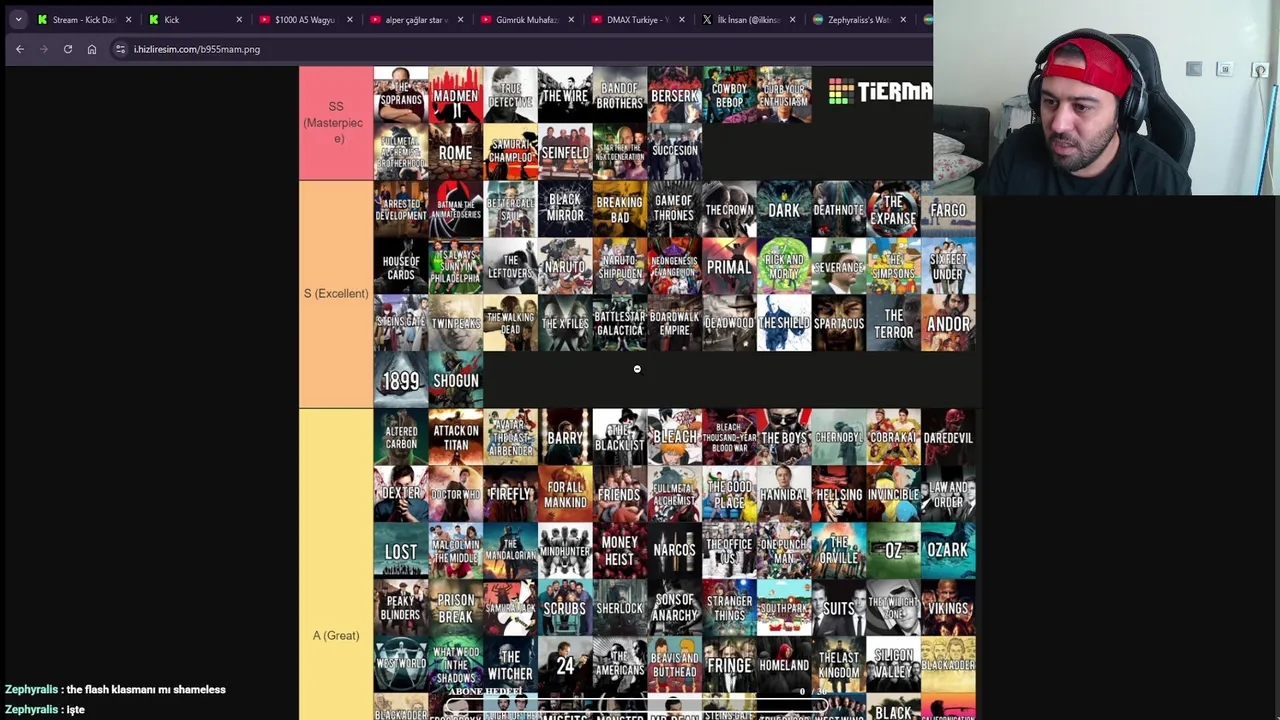This screenshot has height=720, width=1280.
Task: Select the Black Mirror thumbnail
Action: [565, 209]
